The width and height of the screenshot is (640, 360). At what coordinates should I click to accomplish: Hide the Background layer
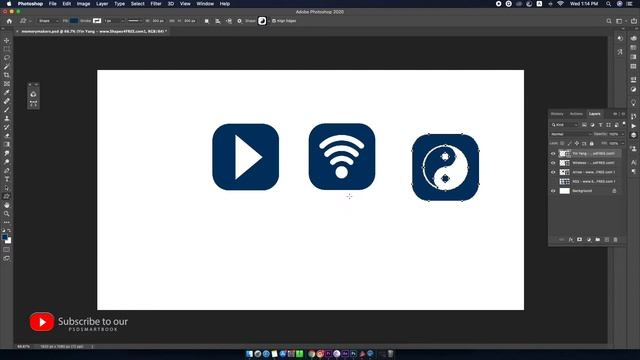point(553,191)
